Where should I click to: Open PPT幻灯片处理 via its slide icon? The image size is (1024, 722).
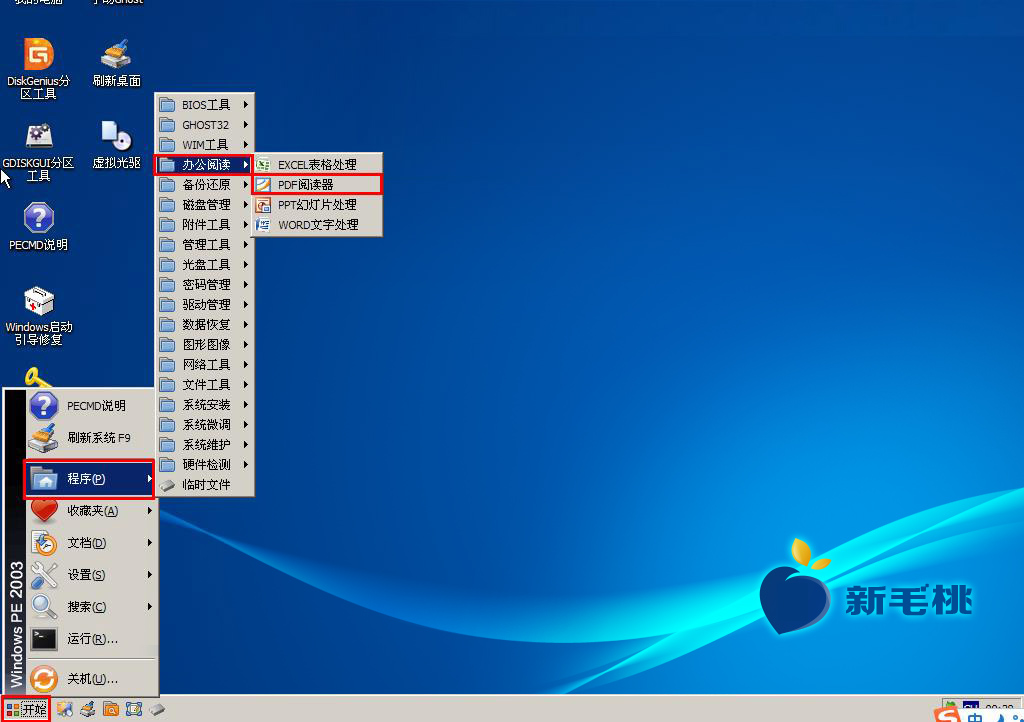pyautogui.click(x=263, y=205)
